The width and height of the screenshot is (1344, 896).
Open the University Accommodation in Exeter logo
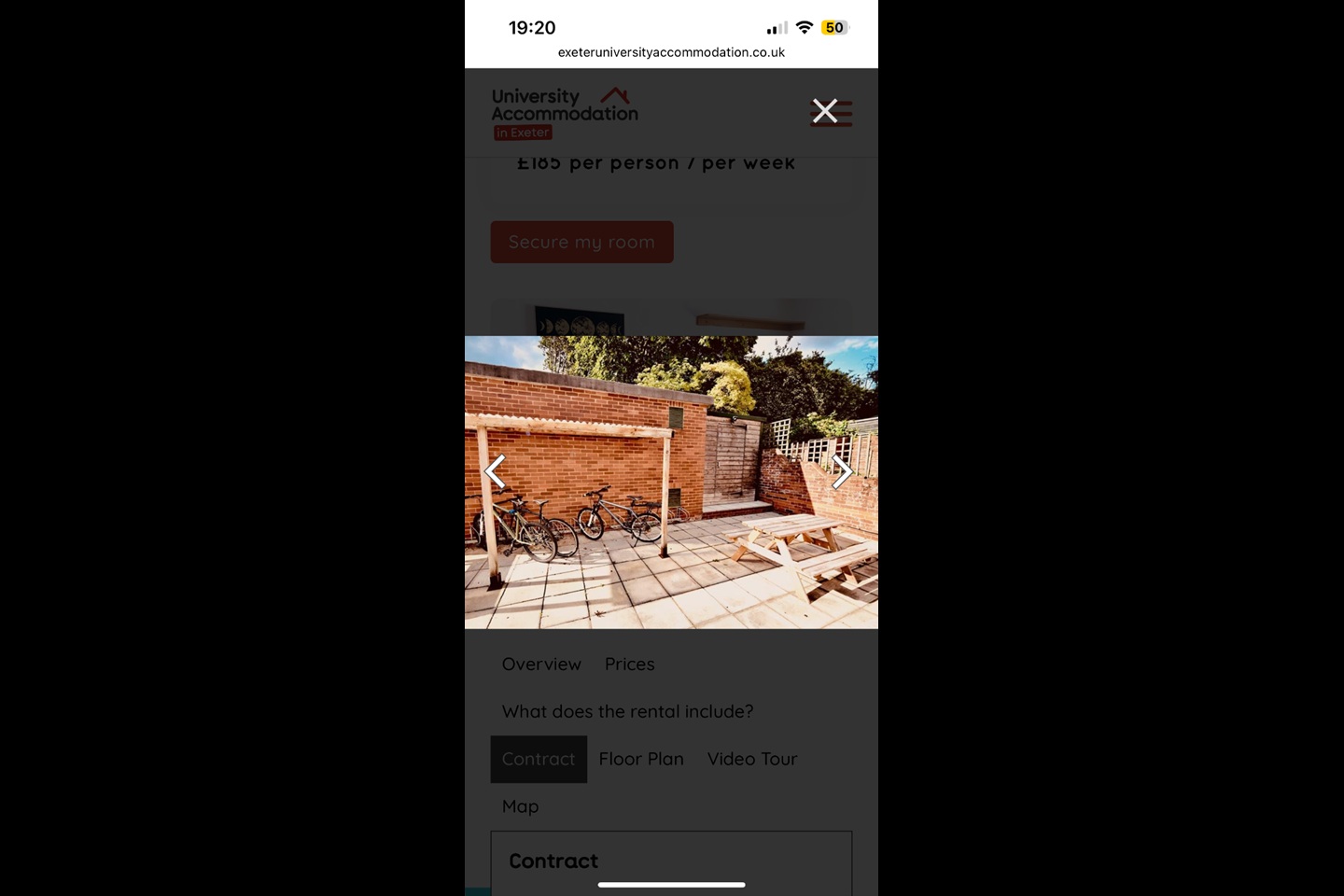point(565,114)
